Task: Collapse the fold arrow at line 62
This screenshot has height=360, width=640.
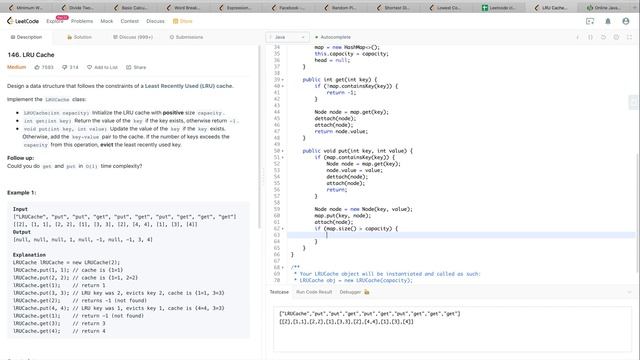Action: click(x=282, y=229)
